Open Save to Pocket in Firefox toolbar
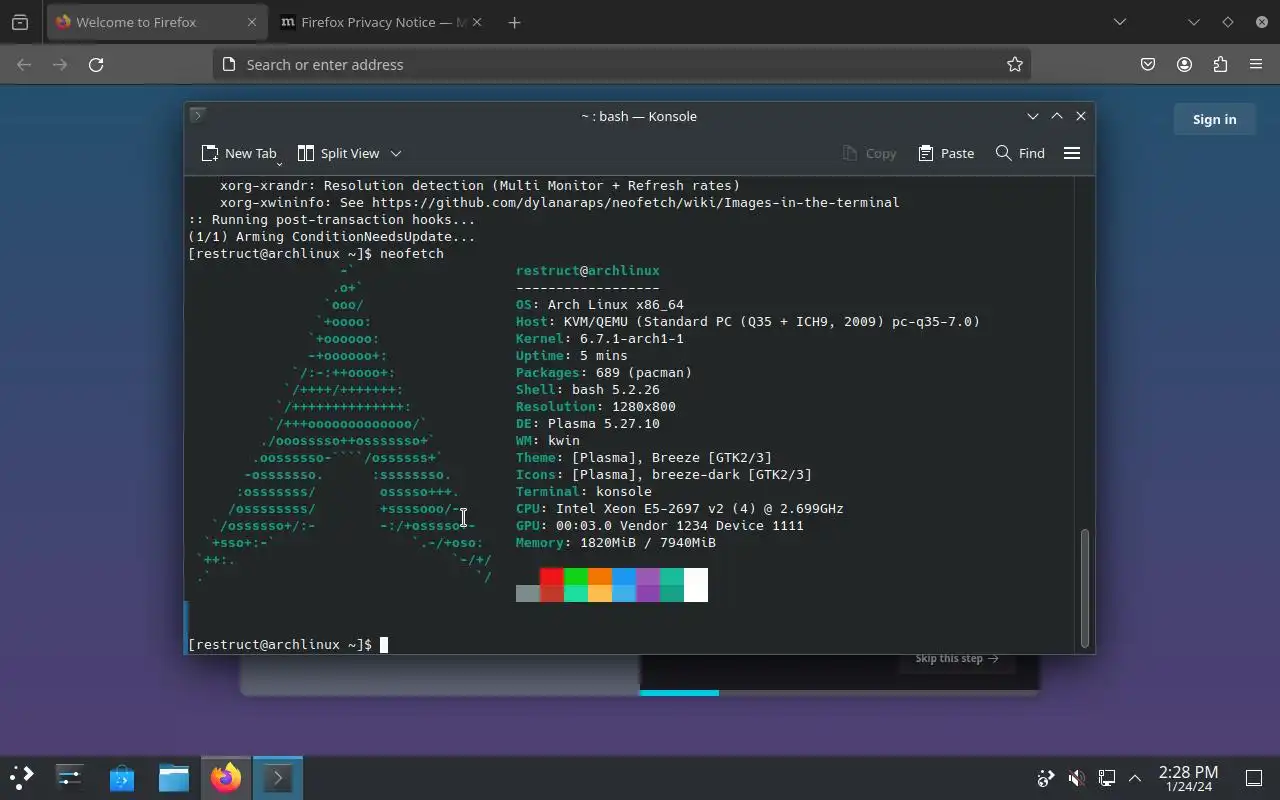 [1148, 64]
